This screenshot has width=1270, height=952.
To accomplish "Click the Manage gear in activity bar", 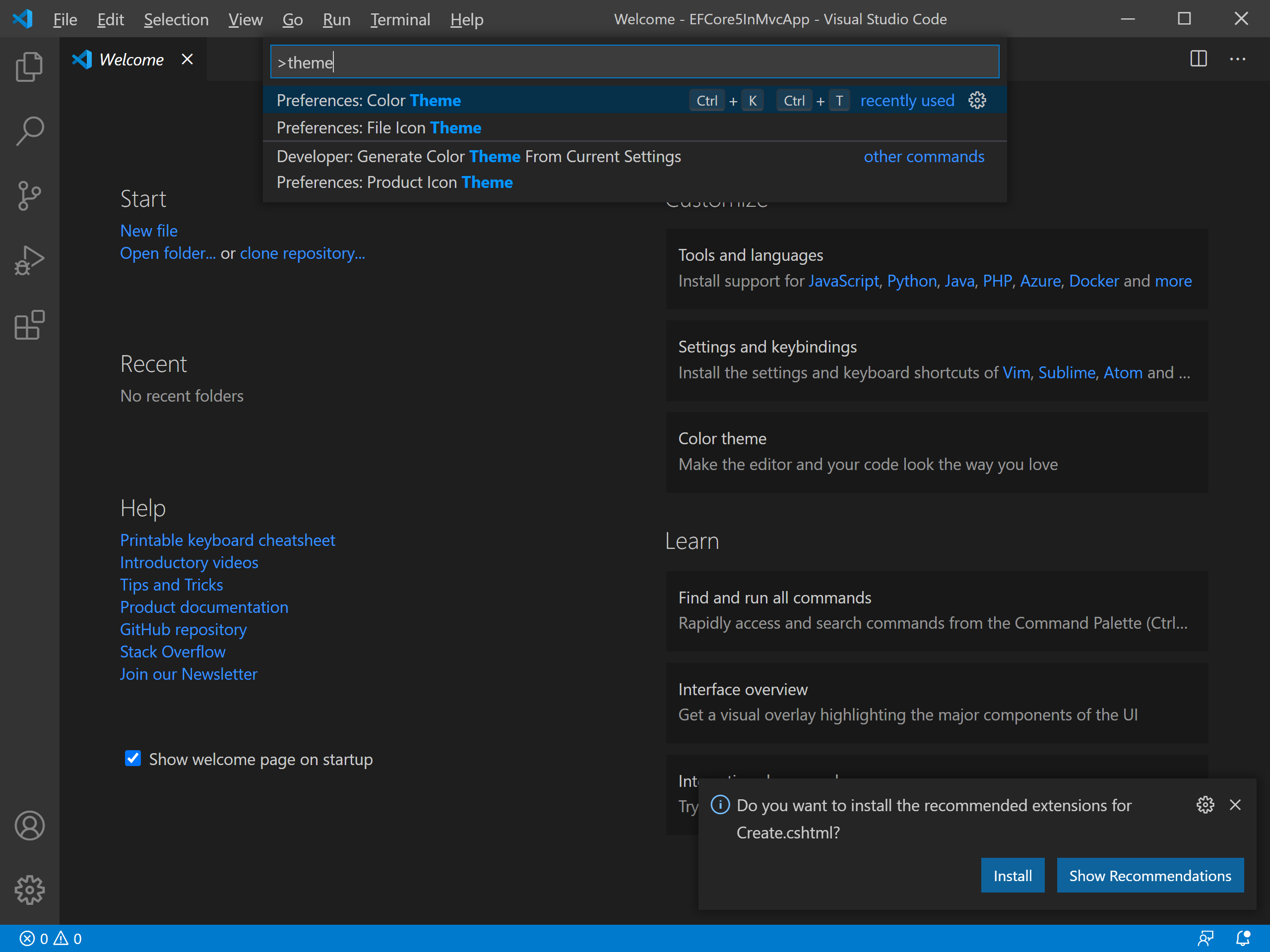I will [29, 890].
